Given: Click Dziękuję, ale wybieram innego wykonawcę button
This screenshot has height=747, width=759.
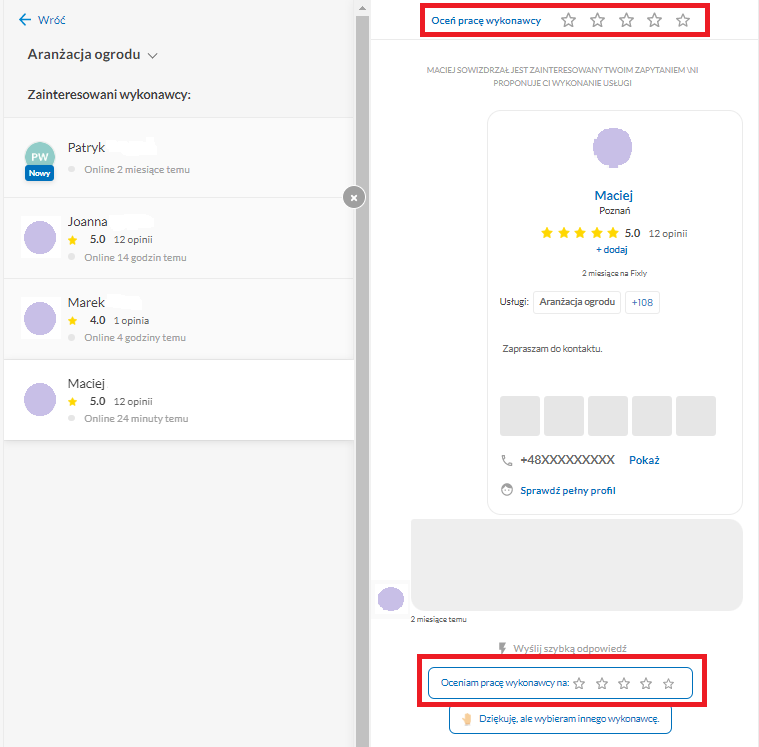Looking at the screenshot, I should [560, 719].
